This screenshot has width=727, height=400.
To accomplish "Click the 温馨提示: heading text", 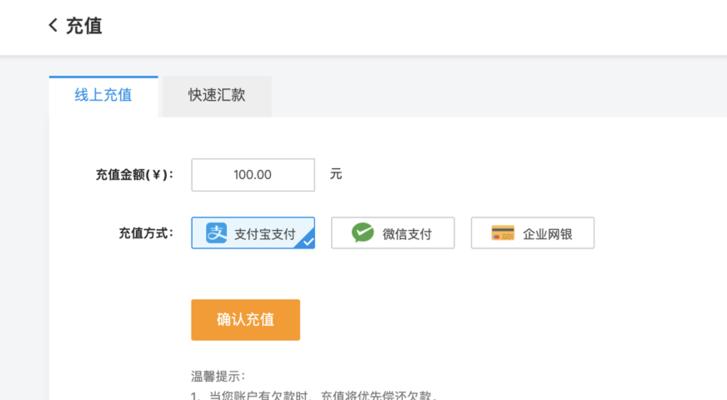I will tap(218, 376).
